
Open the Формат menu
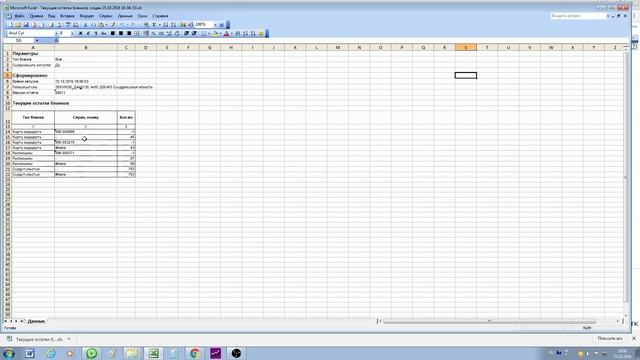coord(87,16)
